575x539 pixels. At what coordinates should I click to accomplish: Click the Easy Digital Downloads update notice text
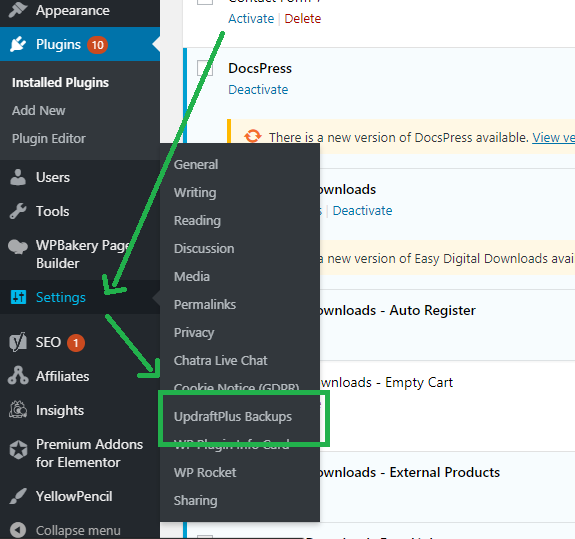(447, 258)
